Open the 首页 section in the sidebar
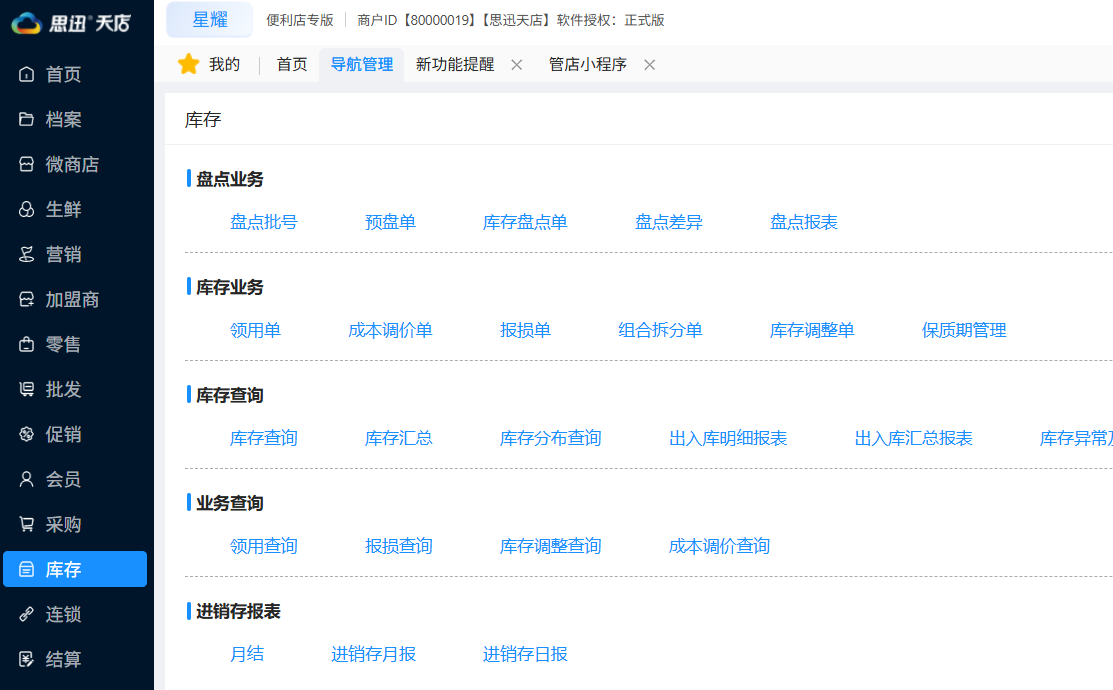 click(40, 74)
